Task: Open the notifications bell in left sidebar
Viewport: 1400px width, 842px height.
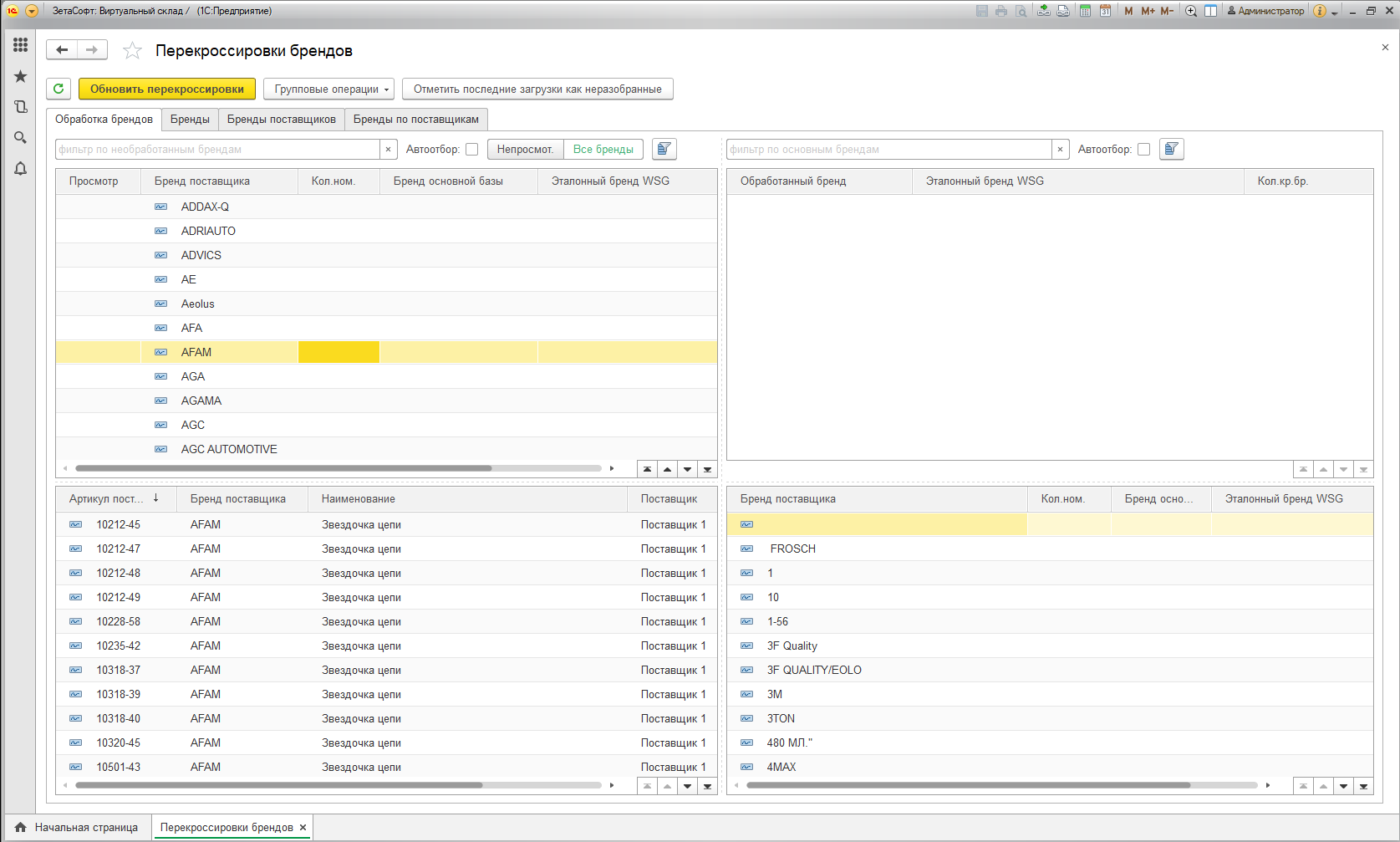Action: tap(21, 169)
